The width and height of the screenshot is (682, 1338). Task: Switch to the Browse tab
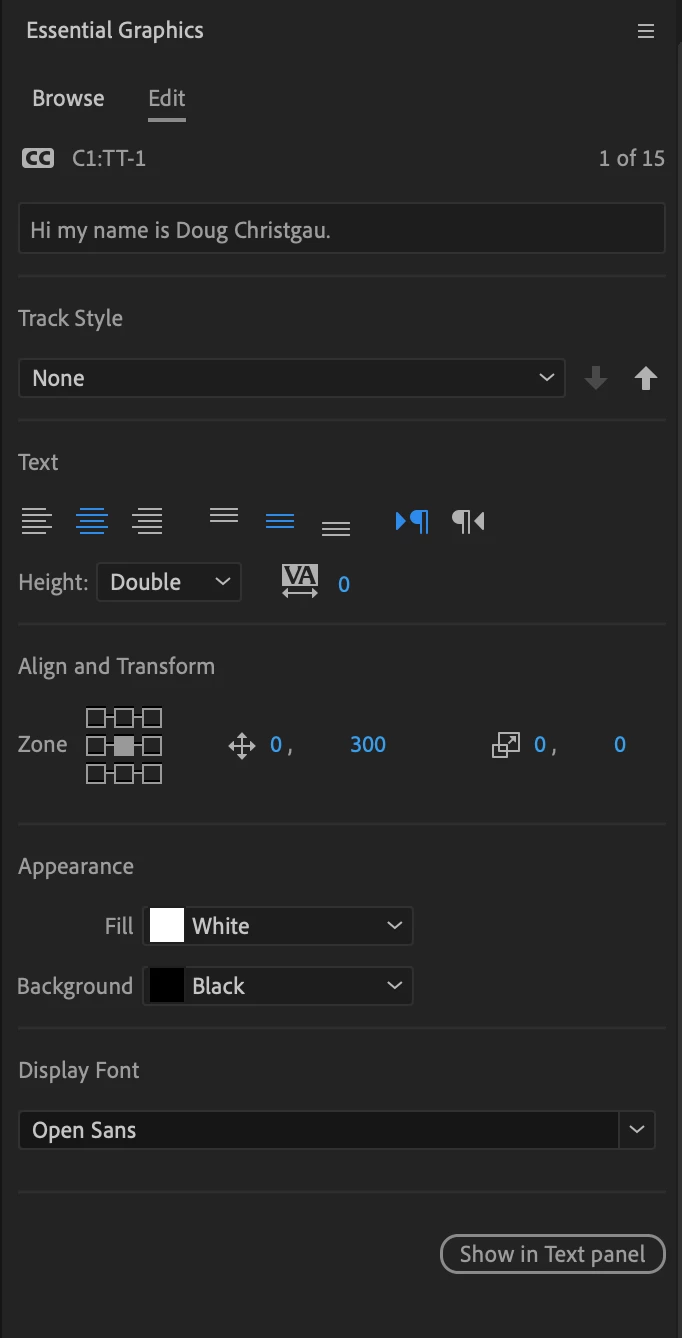pyautogui.click(x=68, y=98)
